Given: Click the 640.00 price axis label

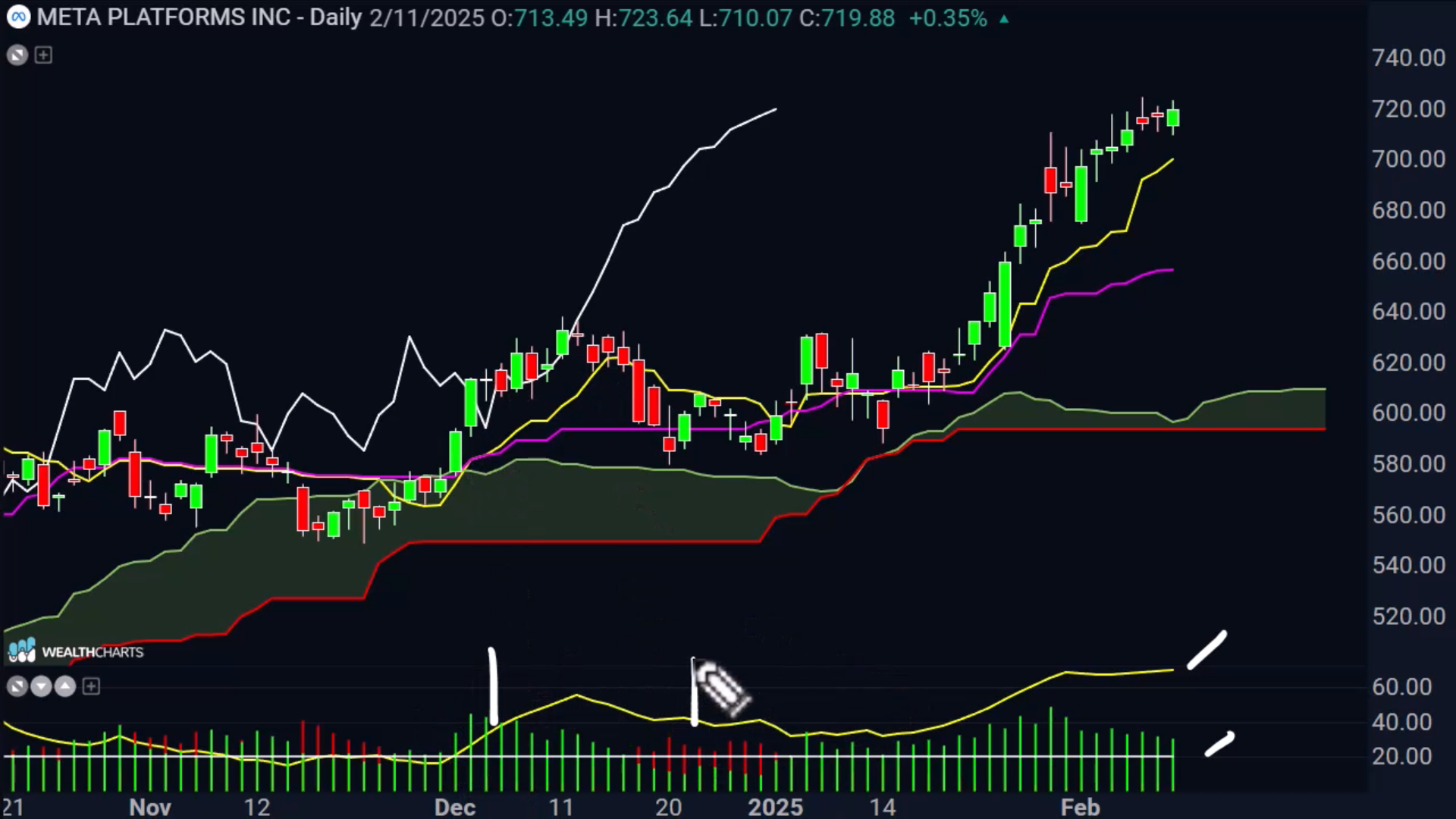Looking at the screenshot, I should pyautogui.click(x=1408, y=312).
